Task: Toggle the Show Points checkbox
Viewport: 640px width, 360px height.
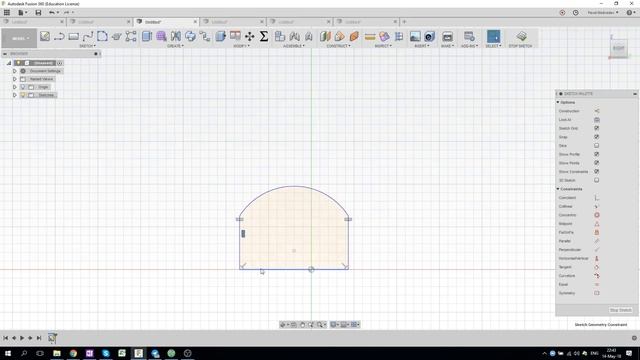Action: click(596, 163)
